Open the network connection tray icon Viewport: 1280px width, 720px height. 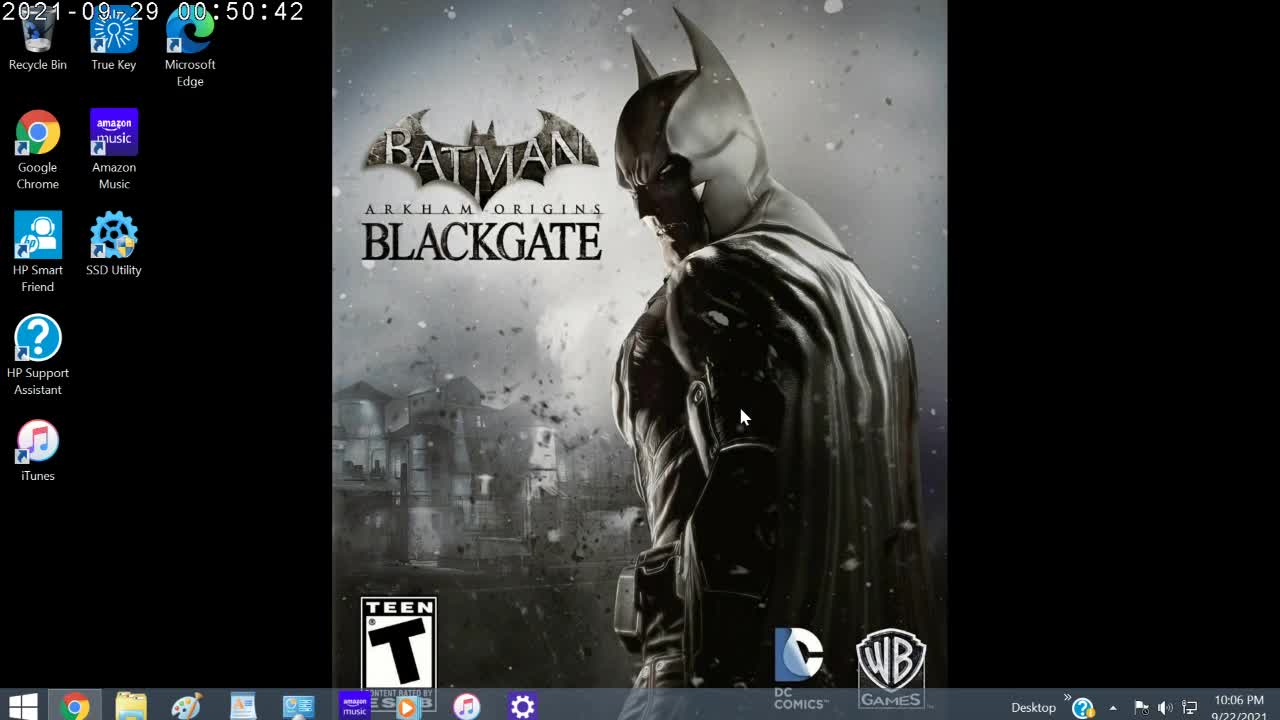click(x=1190, y=708)
